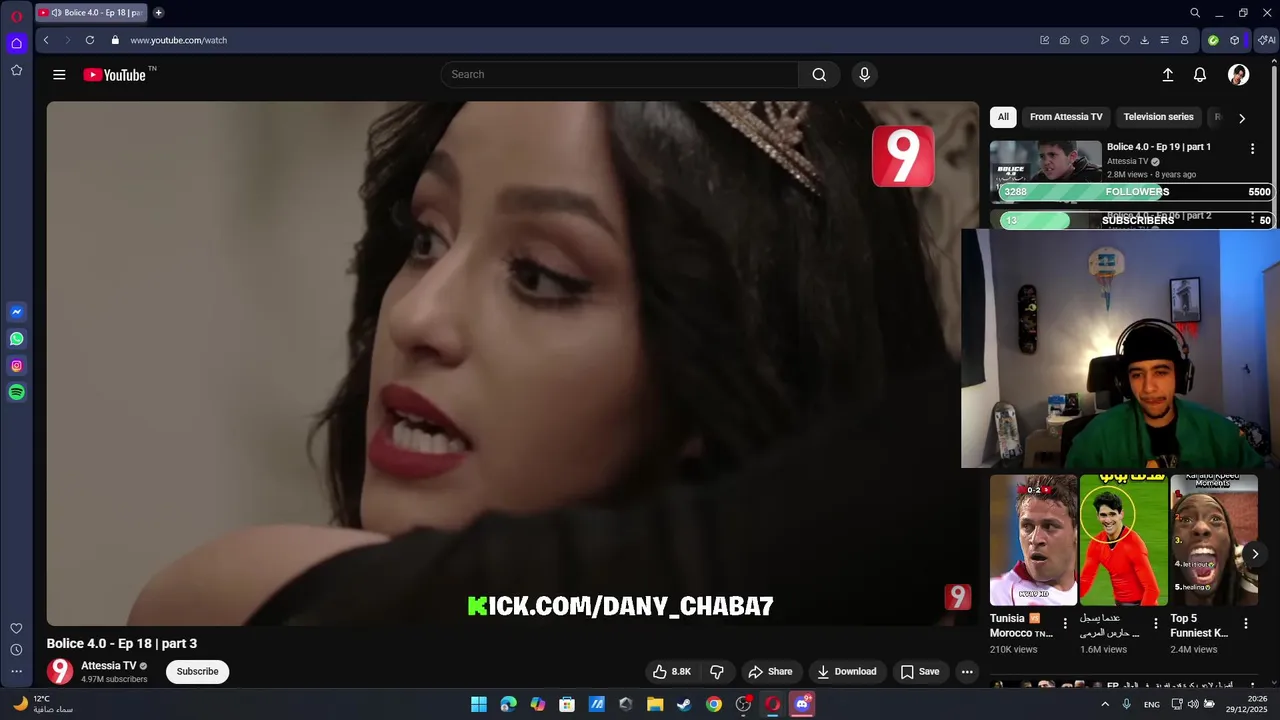The height and width of the screenshot is (720, 1280).
Task: Start voice search with the microphone icon
Action: 865,74
